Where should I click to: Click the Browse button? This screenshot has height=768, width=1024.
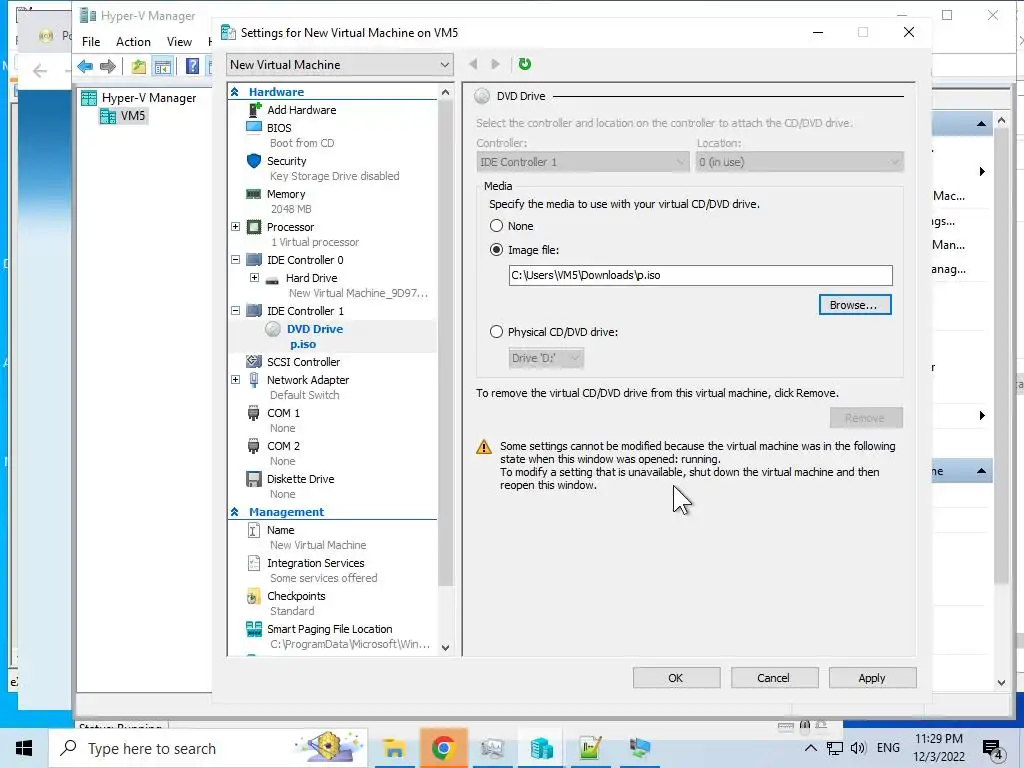click(855, 305)
